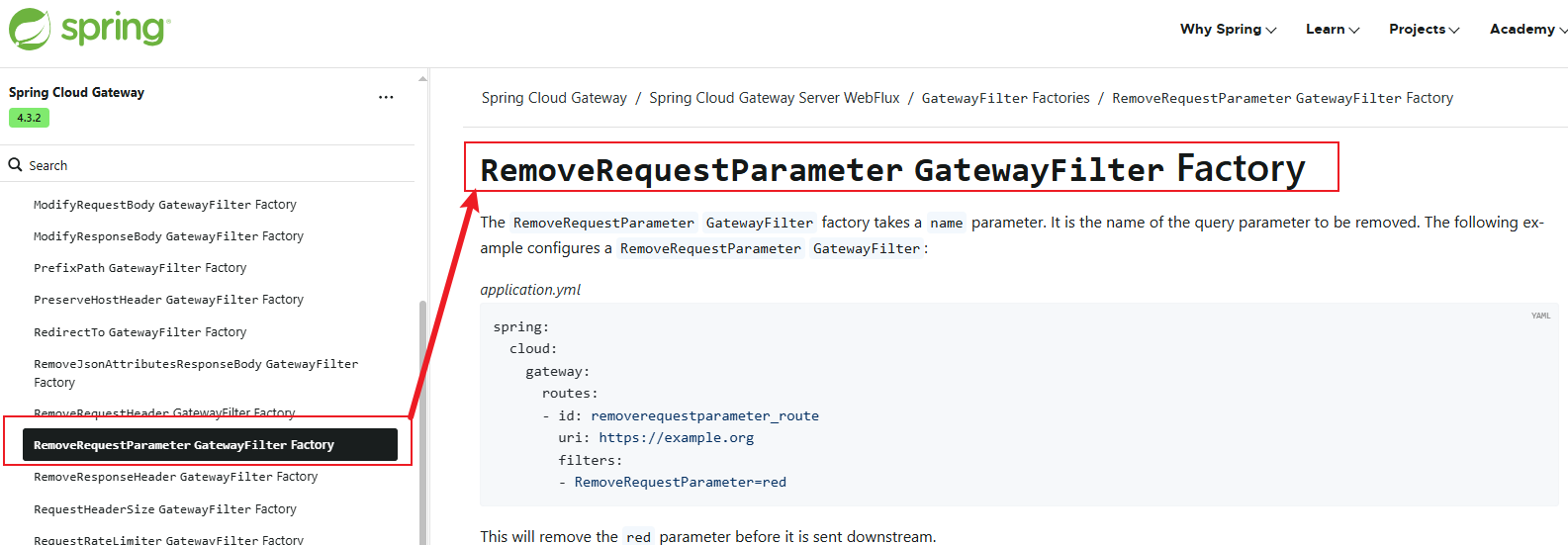Viewport: 1568px width, 545px height.
Task: Open PrefixPath GatewayFilter Factory page
Action: click(x=139, y=268)
